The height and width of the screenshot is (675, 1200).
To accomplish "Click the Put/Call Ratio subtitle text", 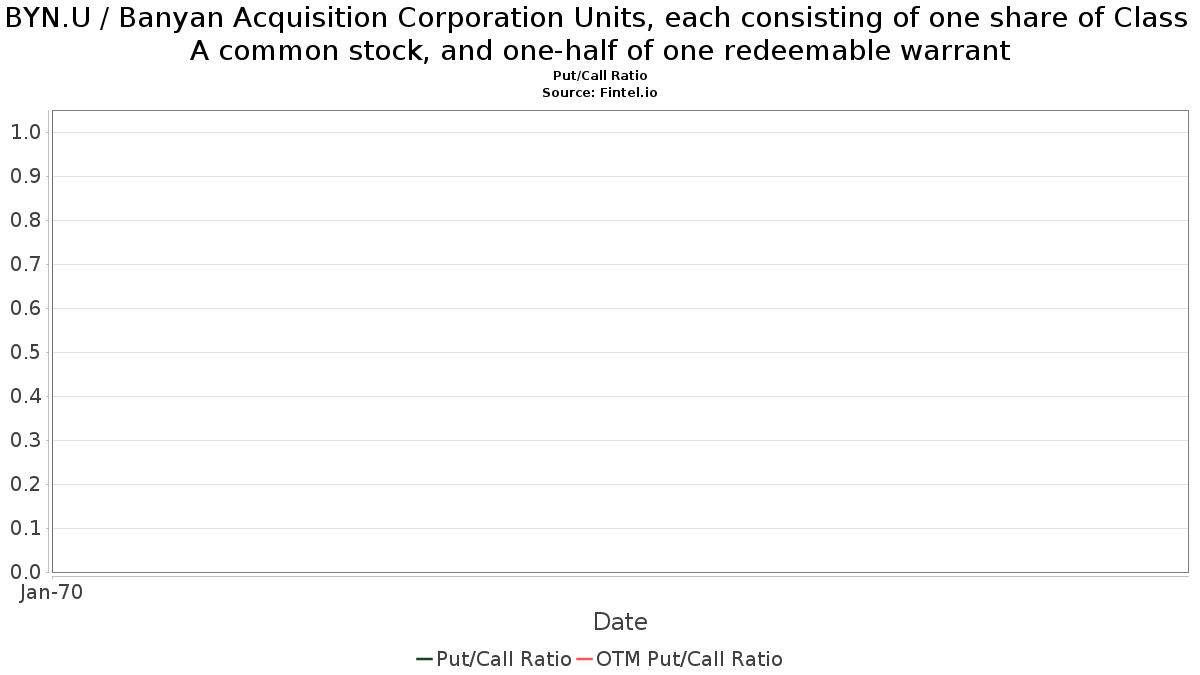I will coord(600,76).
